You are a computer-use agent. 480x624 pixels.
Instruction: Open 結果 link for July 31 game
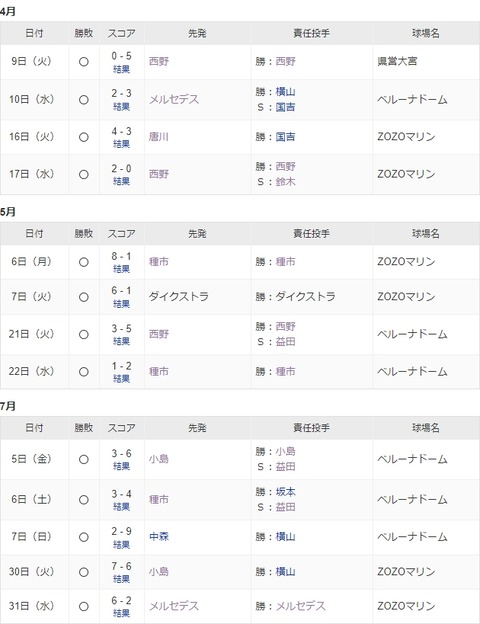[121, 613]
